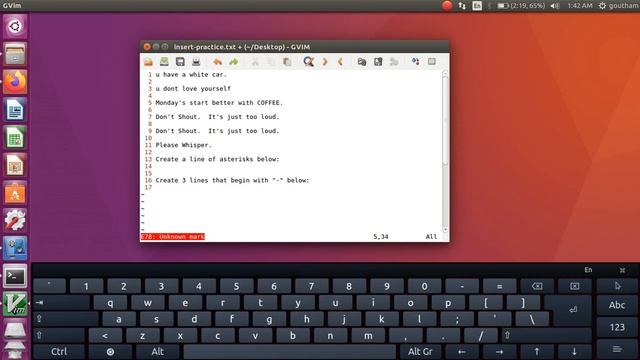The width and height of the screenshot is (640, 360).
Task: Toggle the Ctrl modifier key
Action: [59, 351]
